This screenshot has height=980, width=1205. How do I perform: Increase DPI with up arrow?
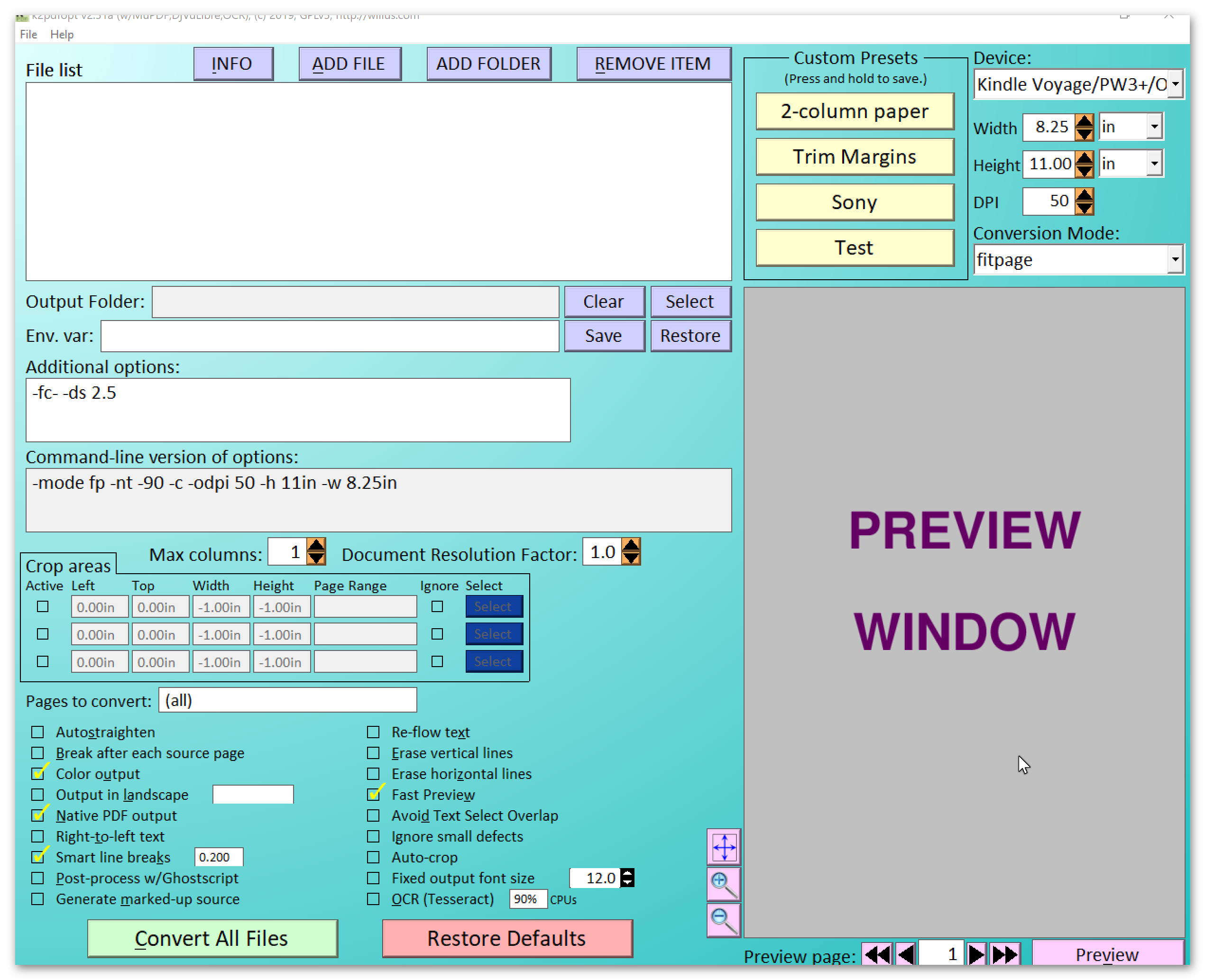pos(1084,195)
